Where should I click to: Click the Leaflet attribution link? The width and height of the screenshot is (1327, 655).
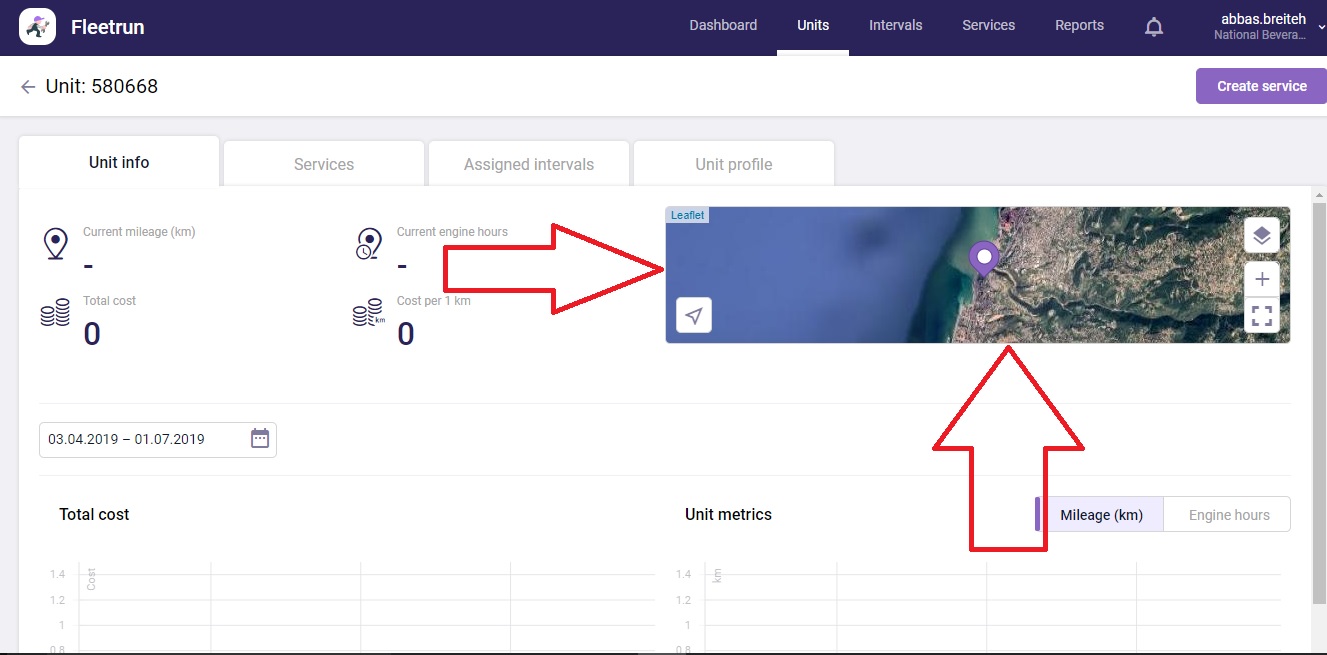click(x=687, y=215)
